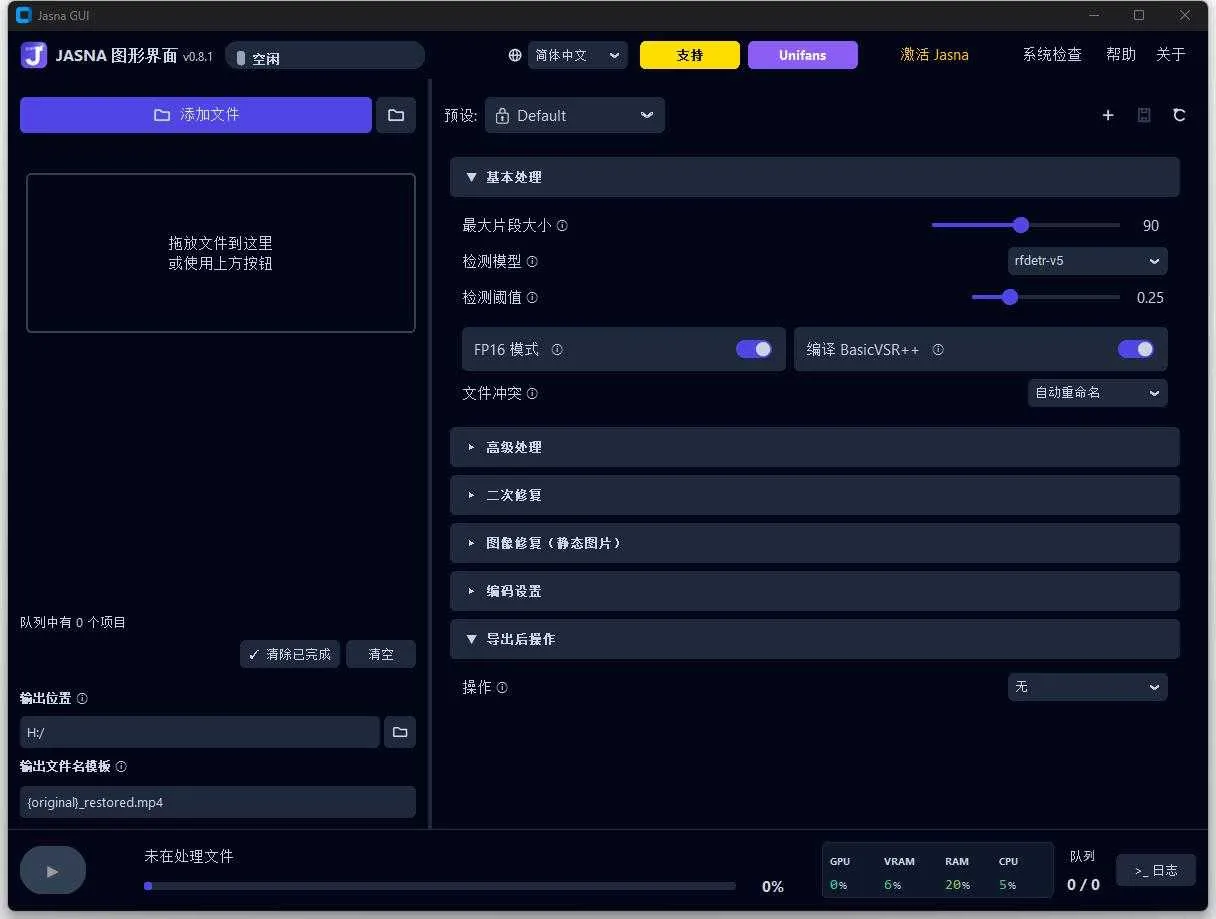1216x919 pixels.
Task: Click the 空闲 status indicator
Action: [x=325, y=56]
